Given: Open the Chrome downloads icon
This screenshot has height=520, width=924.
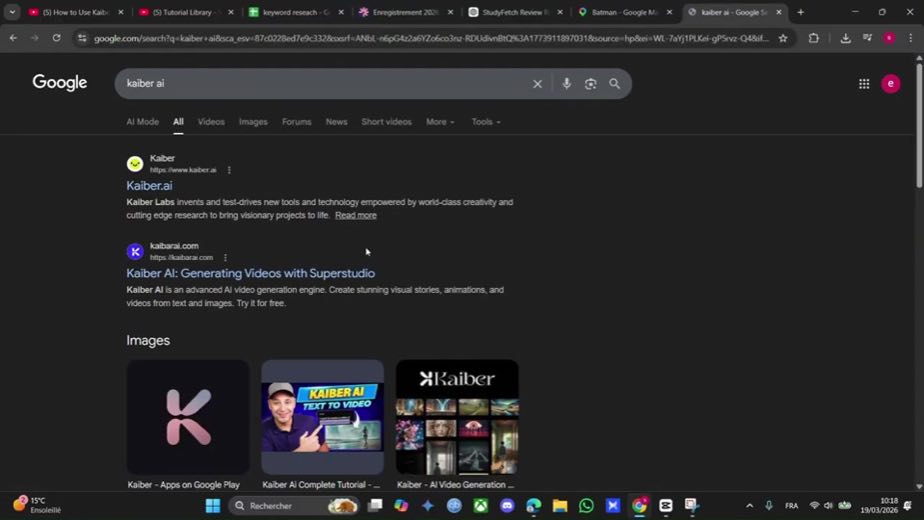Looking at the screenshot, I should [x=845, y=38].
